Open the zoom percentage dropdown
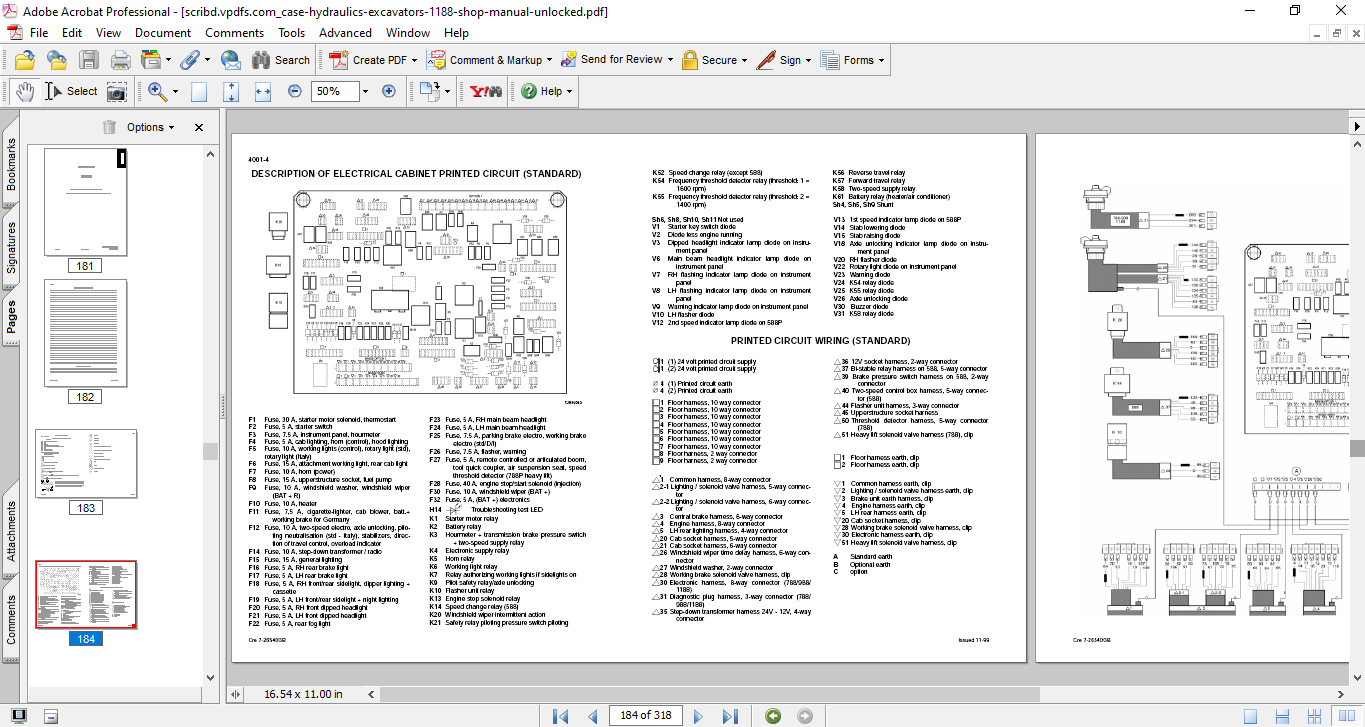The image size is (1365, 727). [x=363, y=91]
